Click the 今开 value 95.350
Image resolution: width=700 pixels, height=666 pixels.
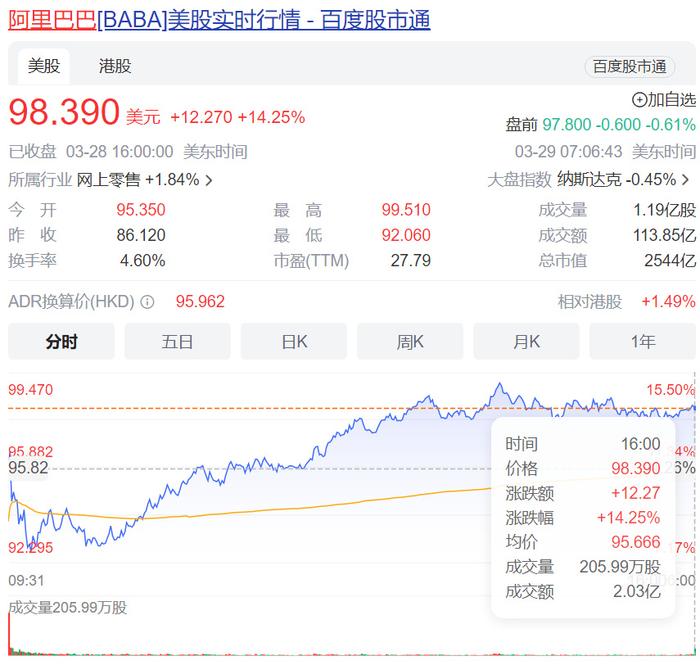[141, 210]
